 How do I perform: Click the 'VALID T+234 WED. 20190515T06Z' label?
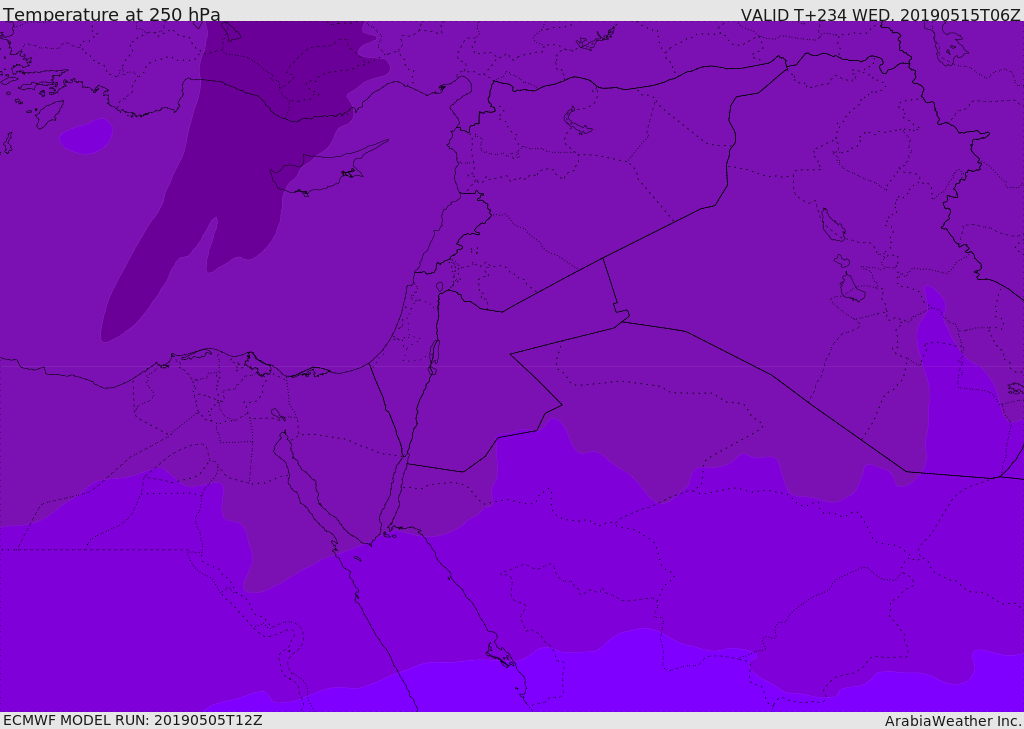pyautogui.click(x=880, y=14)
